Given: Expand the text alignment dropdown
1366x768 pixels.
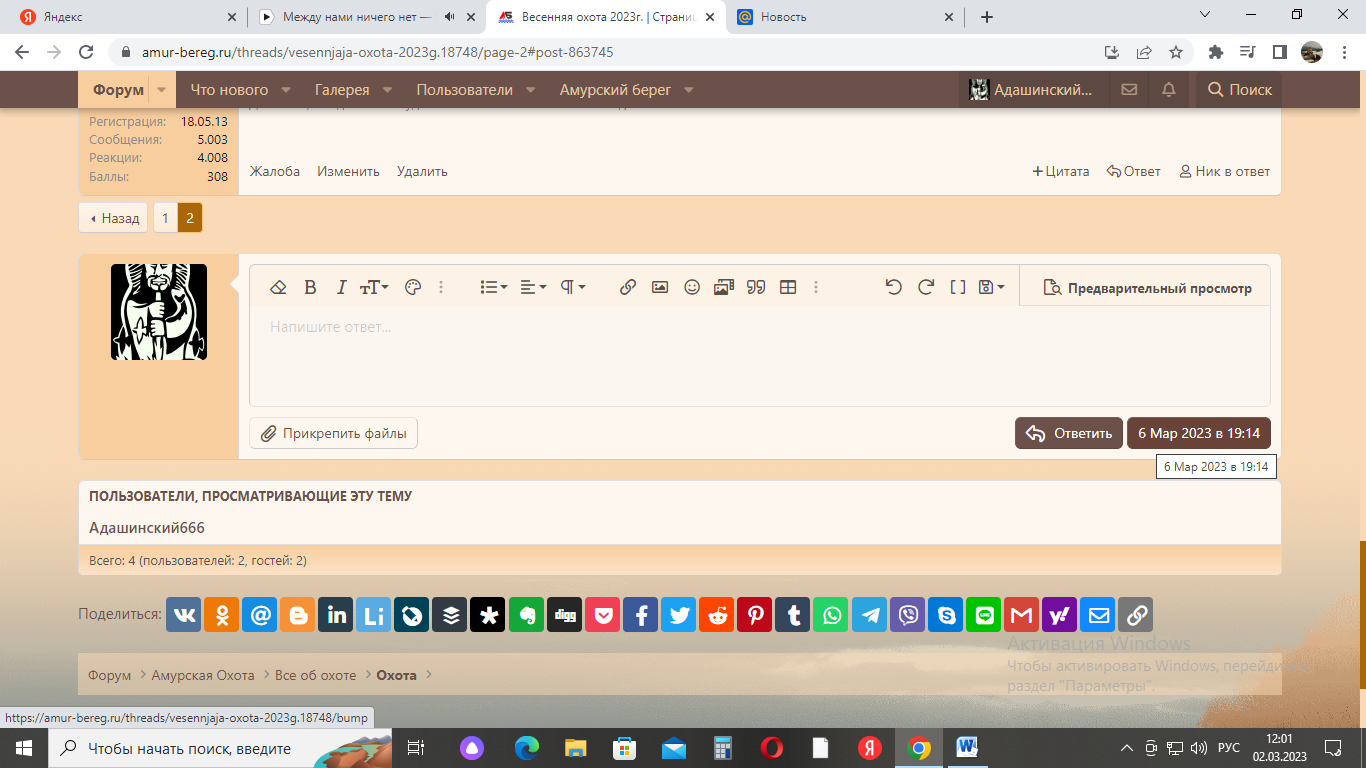Looking at the screenshot, I should tap(533, 287).
